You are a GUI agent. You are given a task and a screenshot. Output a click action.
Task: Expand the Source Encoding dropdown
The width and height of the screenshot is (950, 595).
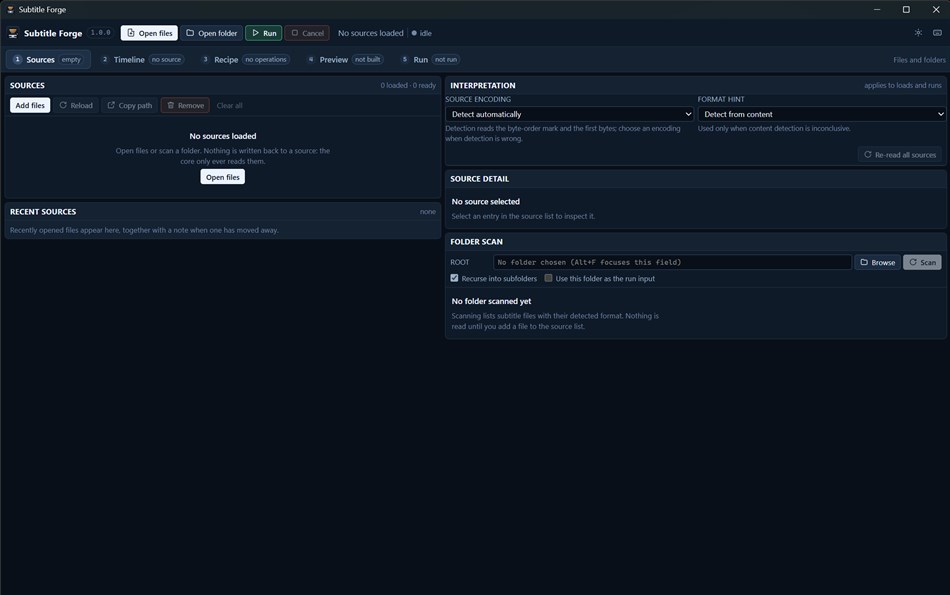pyautogui.click(x=570, y=114)
